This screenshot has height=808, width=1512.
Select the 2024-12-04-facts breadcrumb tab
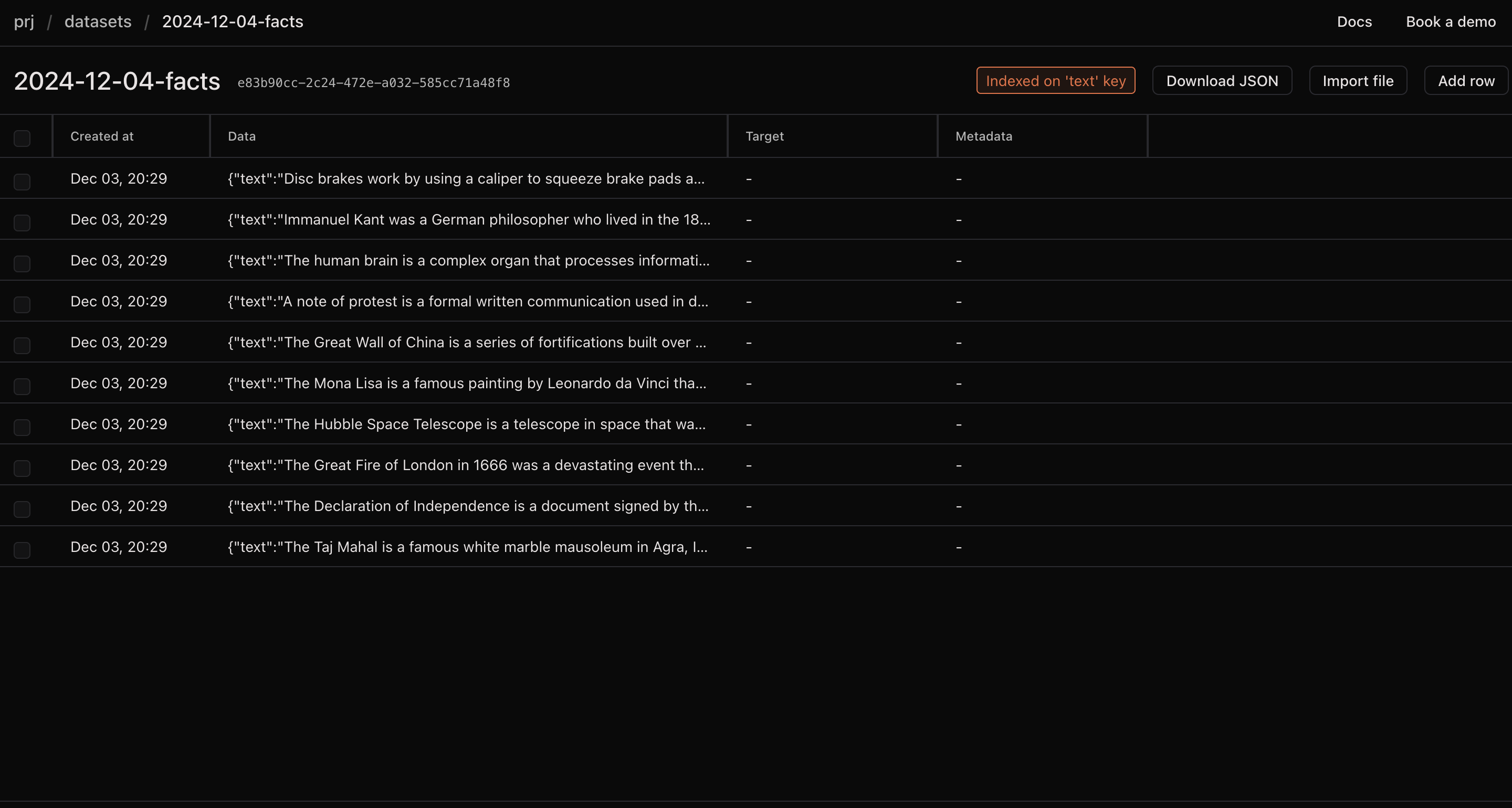pos(232,21)
